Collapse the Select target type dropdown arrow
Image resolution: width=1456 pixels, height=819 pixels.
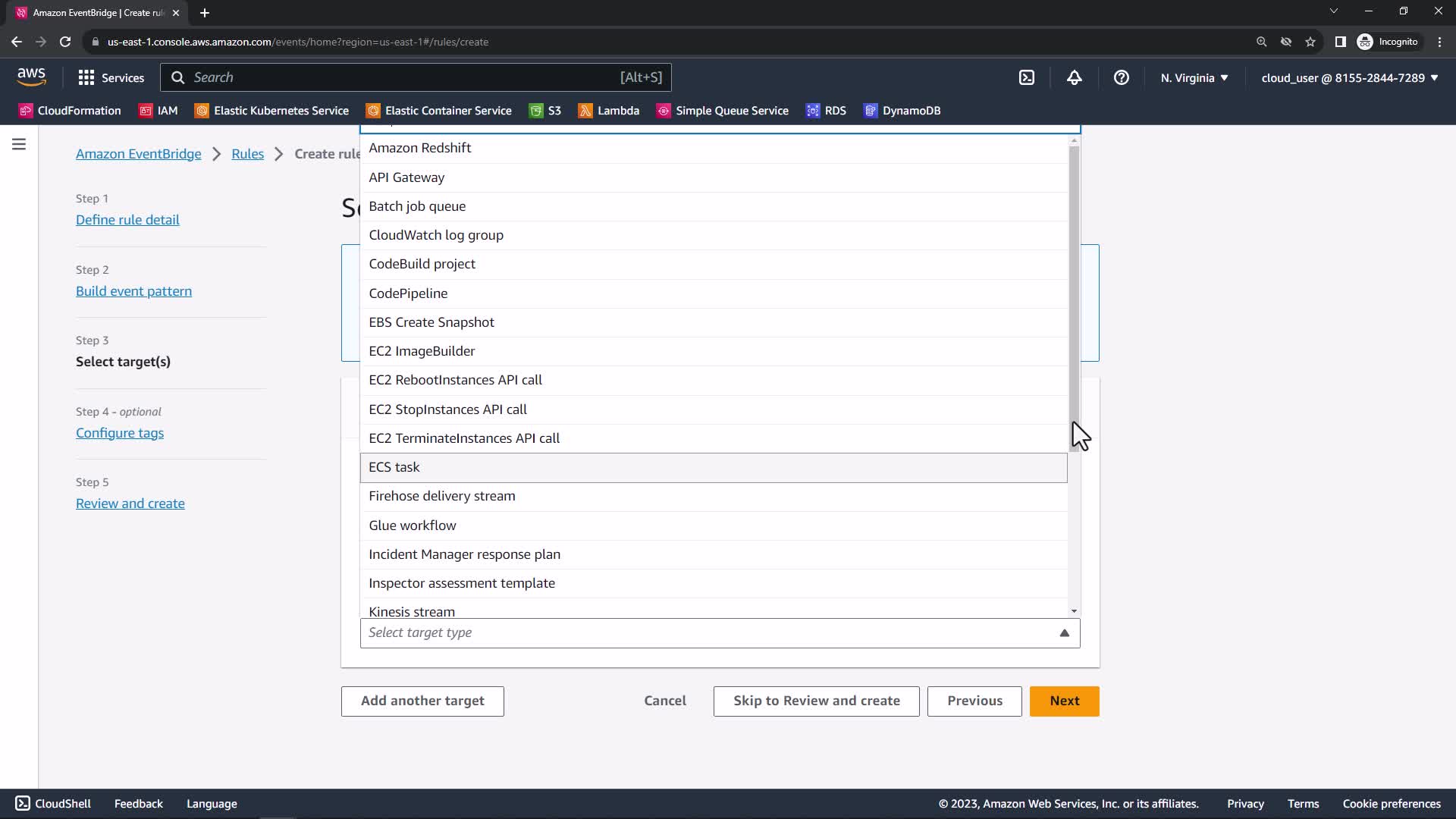click(x=1064, y=632)
